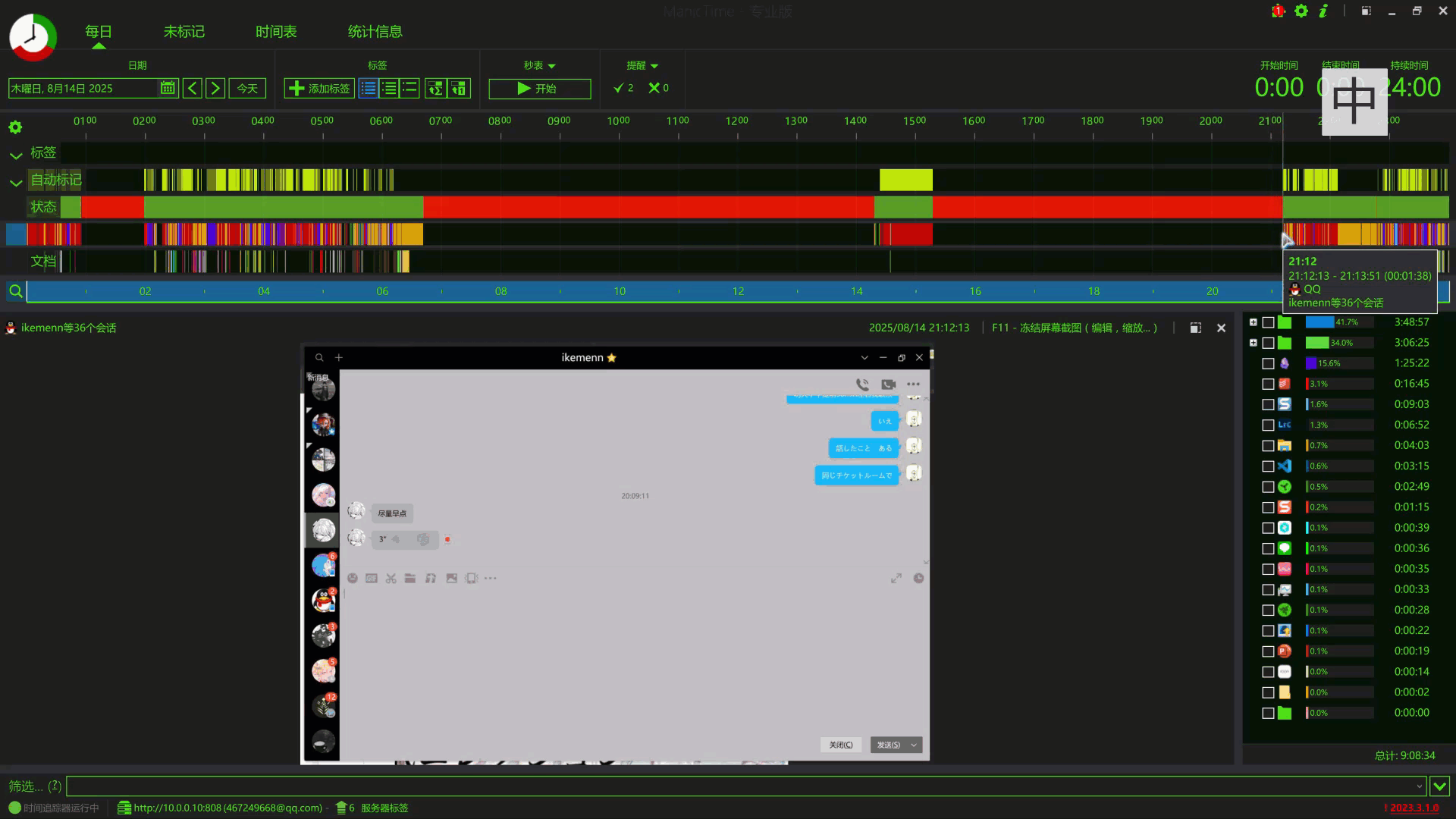Go to the previous day arrow

click(x=193, y=88)
